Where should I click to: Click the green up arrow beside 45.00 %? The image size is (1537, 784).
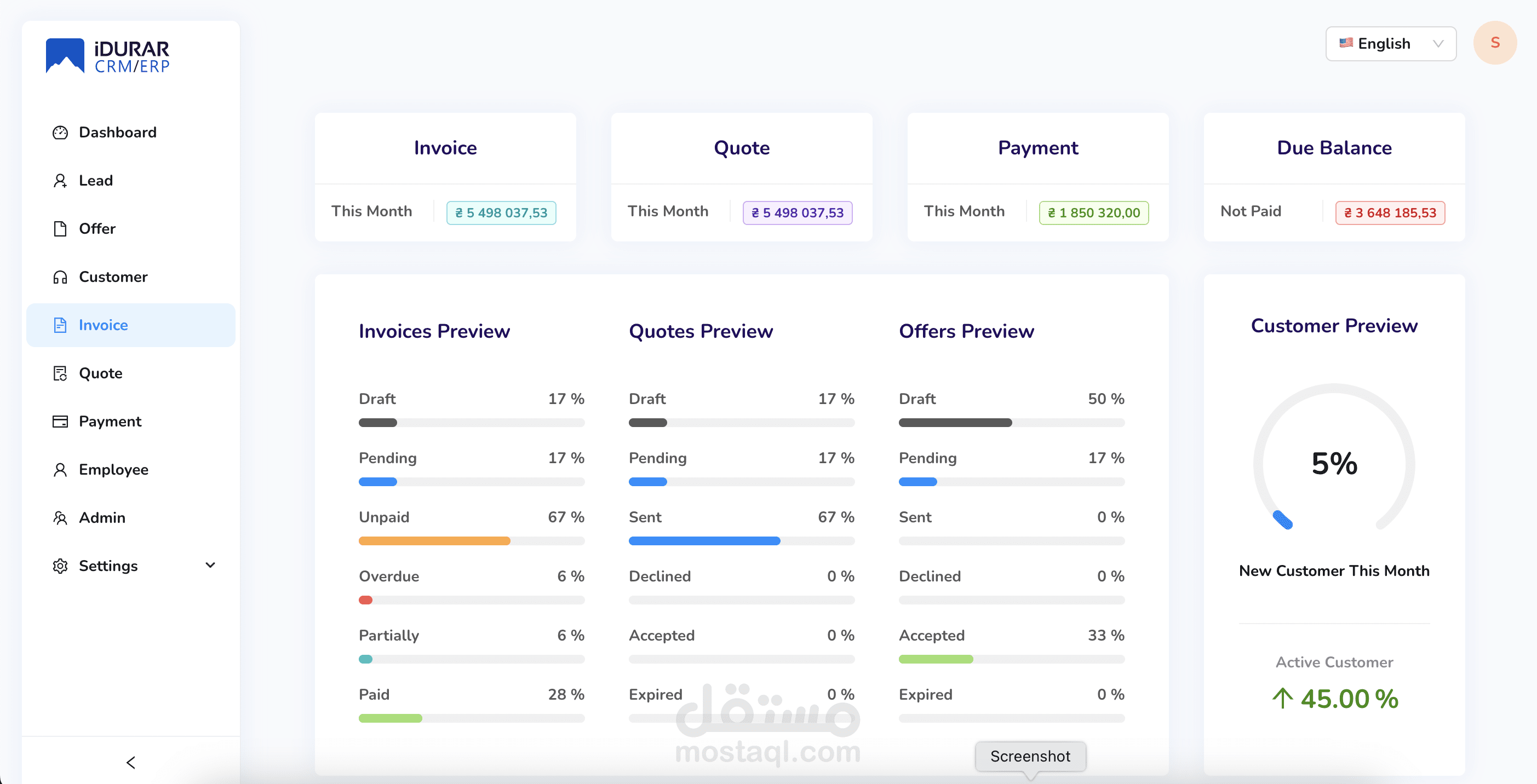point(1282,698)
